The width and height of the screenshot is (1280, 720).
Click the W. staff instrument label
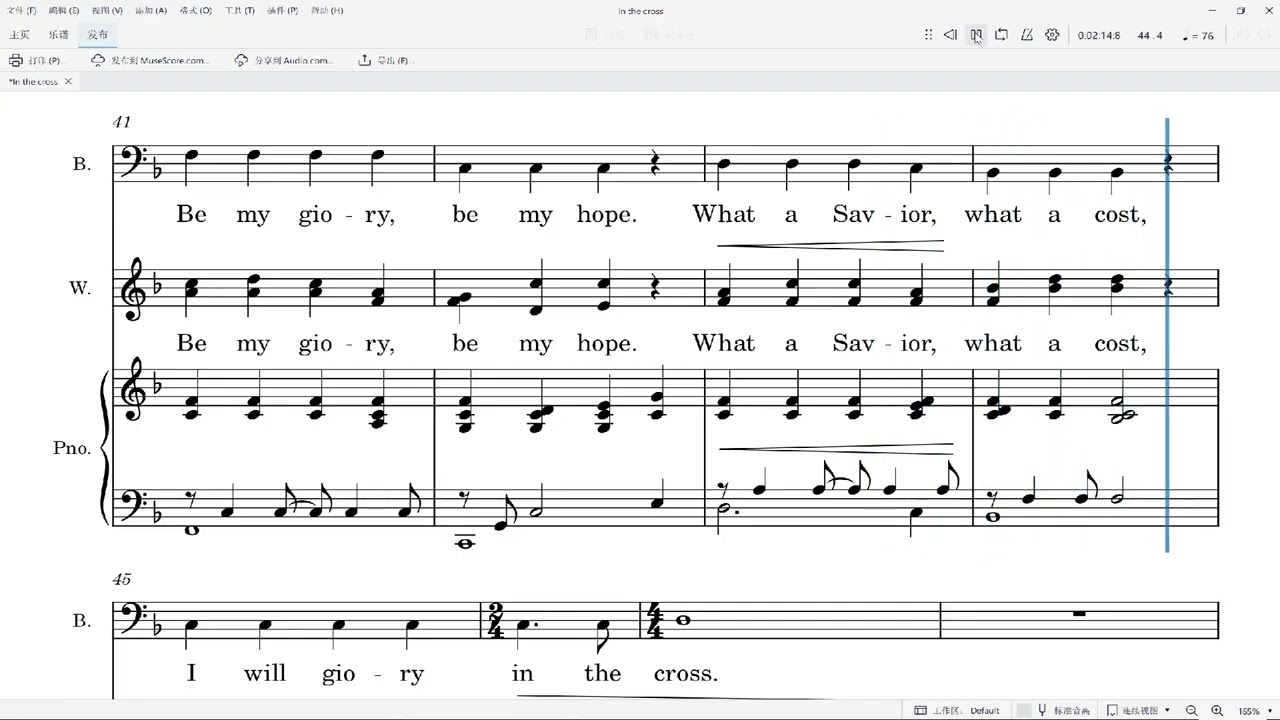[80, 288]
